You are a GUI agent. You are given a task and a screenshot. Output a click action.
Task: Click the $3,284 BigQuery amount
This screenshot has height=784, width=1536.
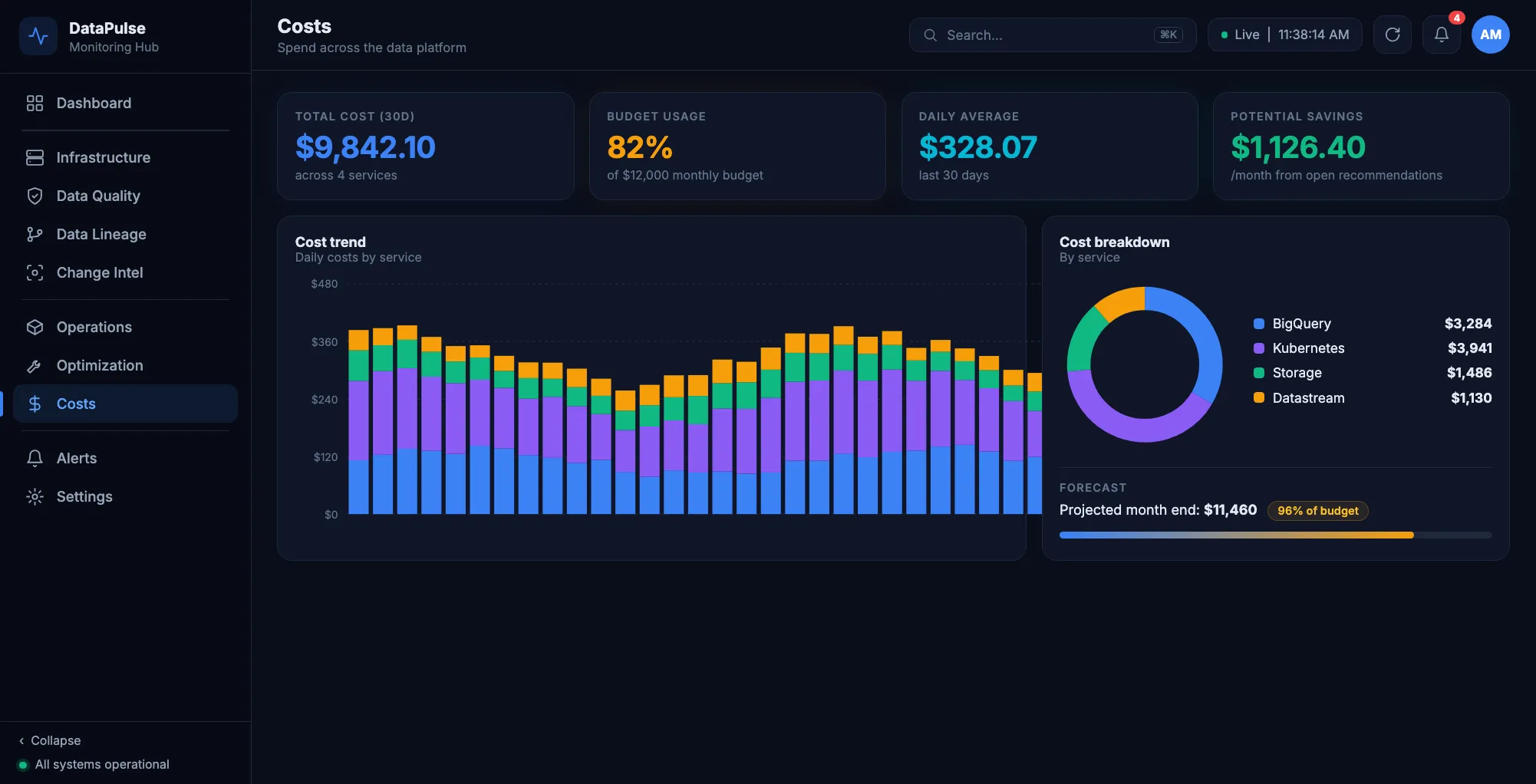(x=1468, y=324)
